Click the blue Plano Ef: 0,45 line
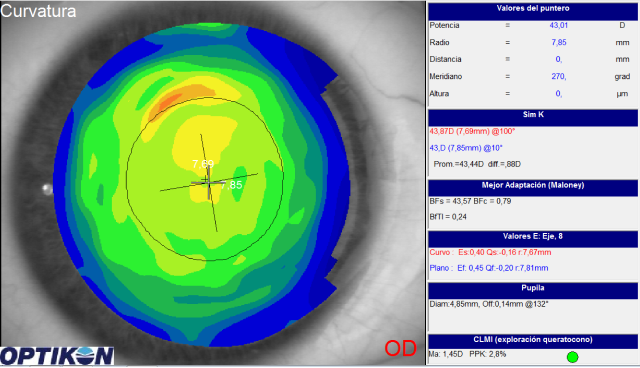The width and height of the screenshot is (640, 368). 489,268
